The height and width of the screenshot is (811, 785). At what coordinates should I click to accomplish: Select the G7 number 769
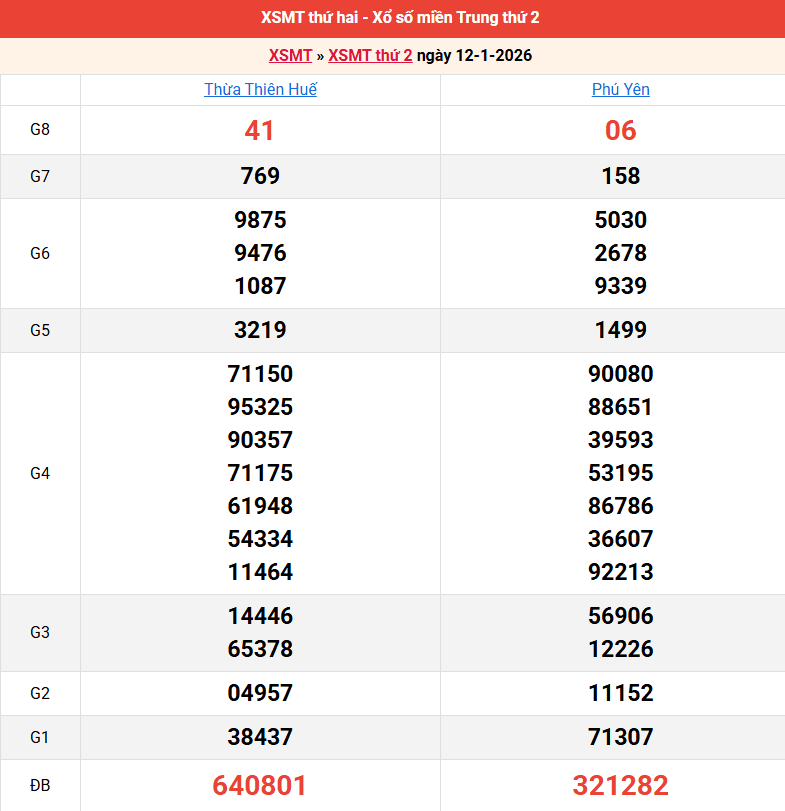coord(260,176)
